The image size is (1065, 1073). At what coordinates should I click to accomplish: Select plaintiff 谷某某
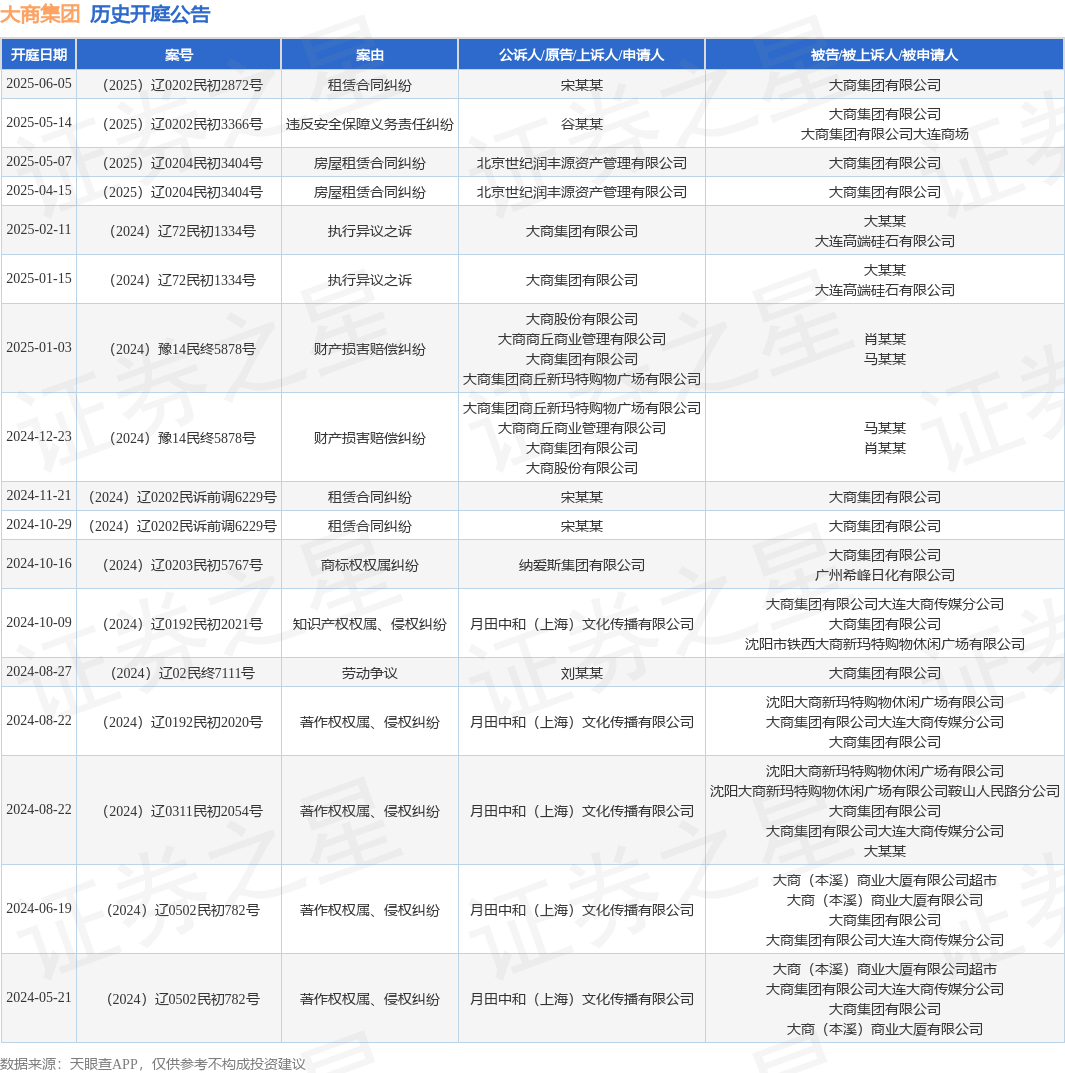(582, 125)
